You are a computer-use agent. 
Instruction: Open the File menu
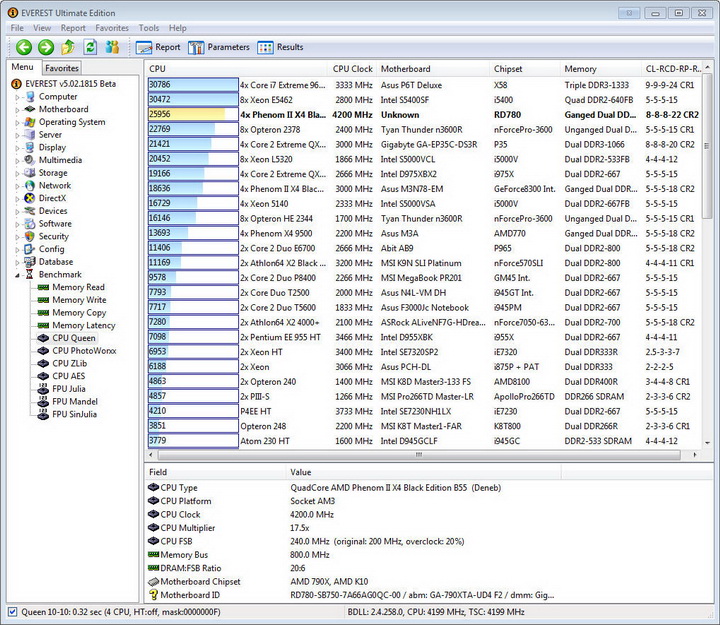[17, 28]
